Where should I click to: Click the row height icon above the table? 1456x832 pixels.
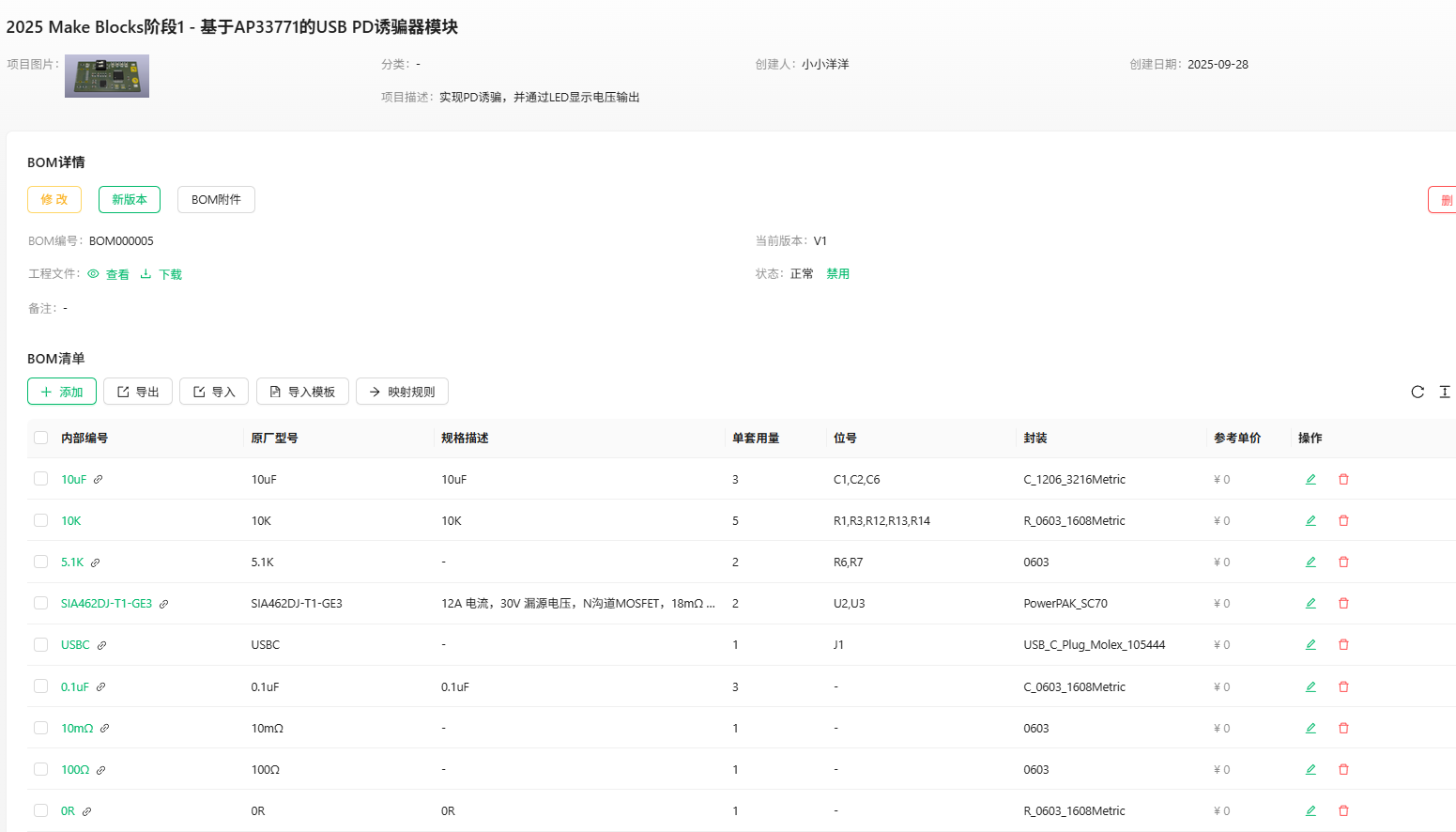point(1445,392)
